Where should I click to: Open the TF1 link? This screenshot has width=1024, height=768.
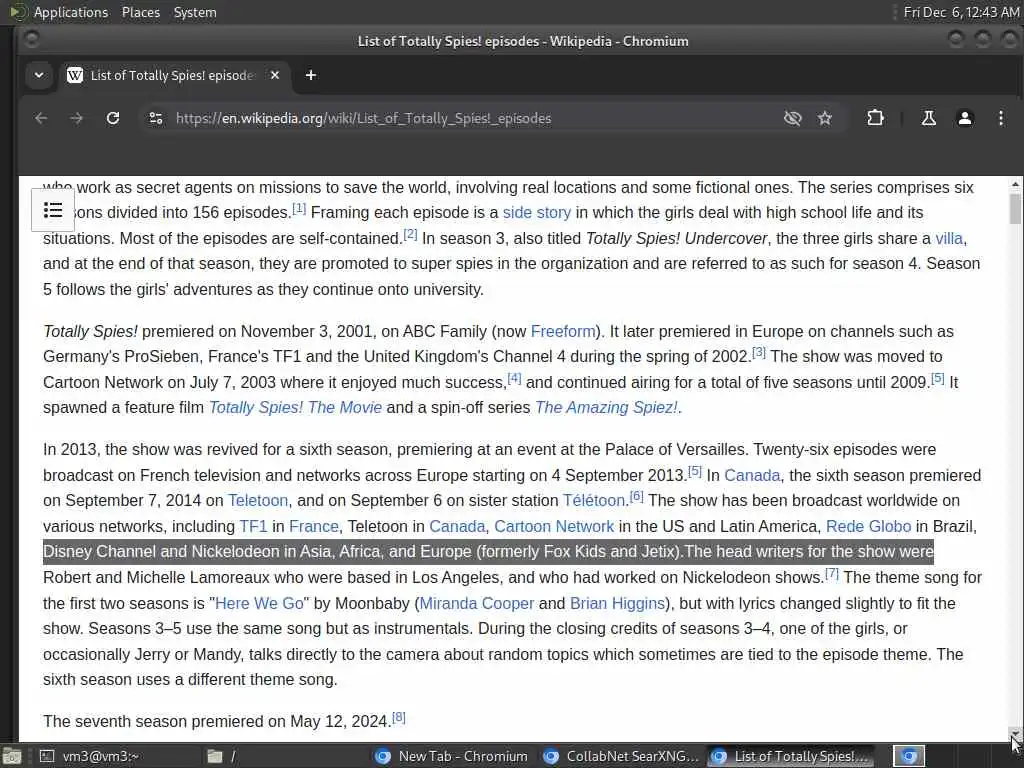tap(253, 526)
